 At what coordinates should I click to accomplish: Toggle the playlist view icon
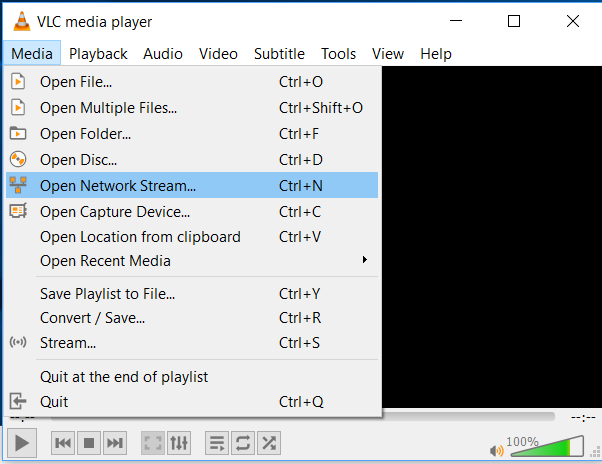point(216,442)
